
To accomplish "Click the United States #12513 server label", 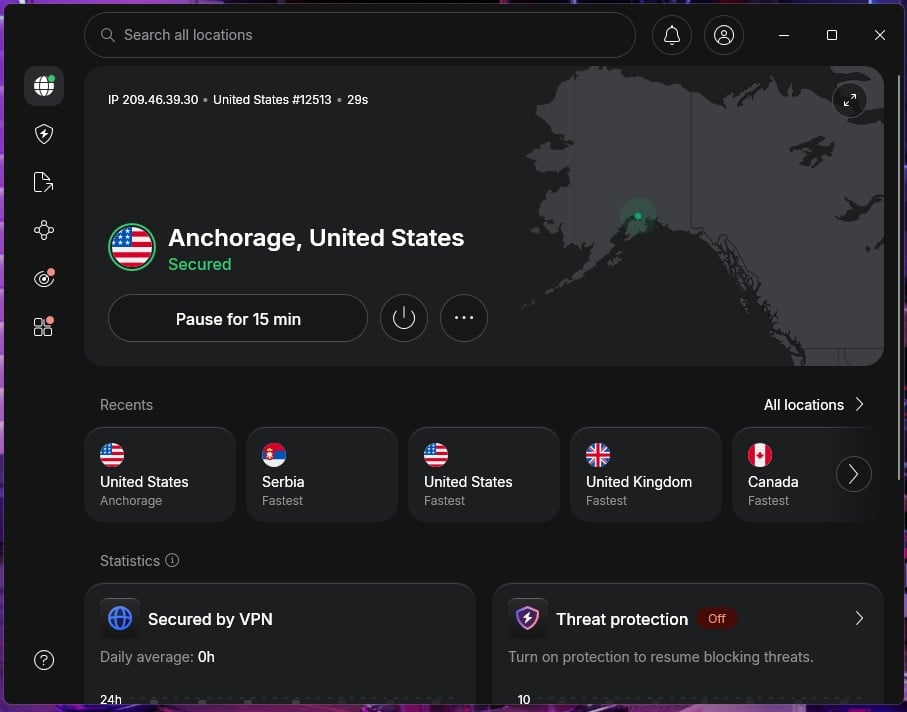I will [x=272, y=99].
